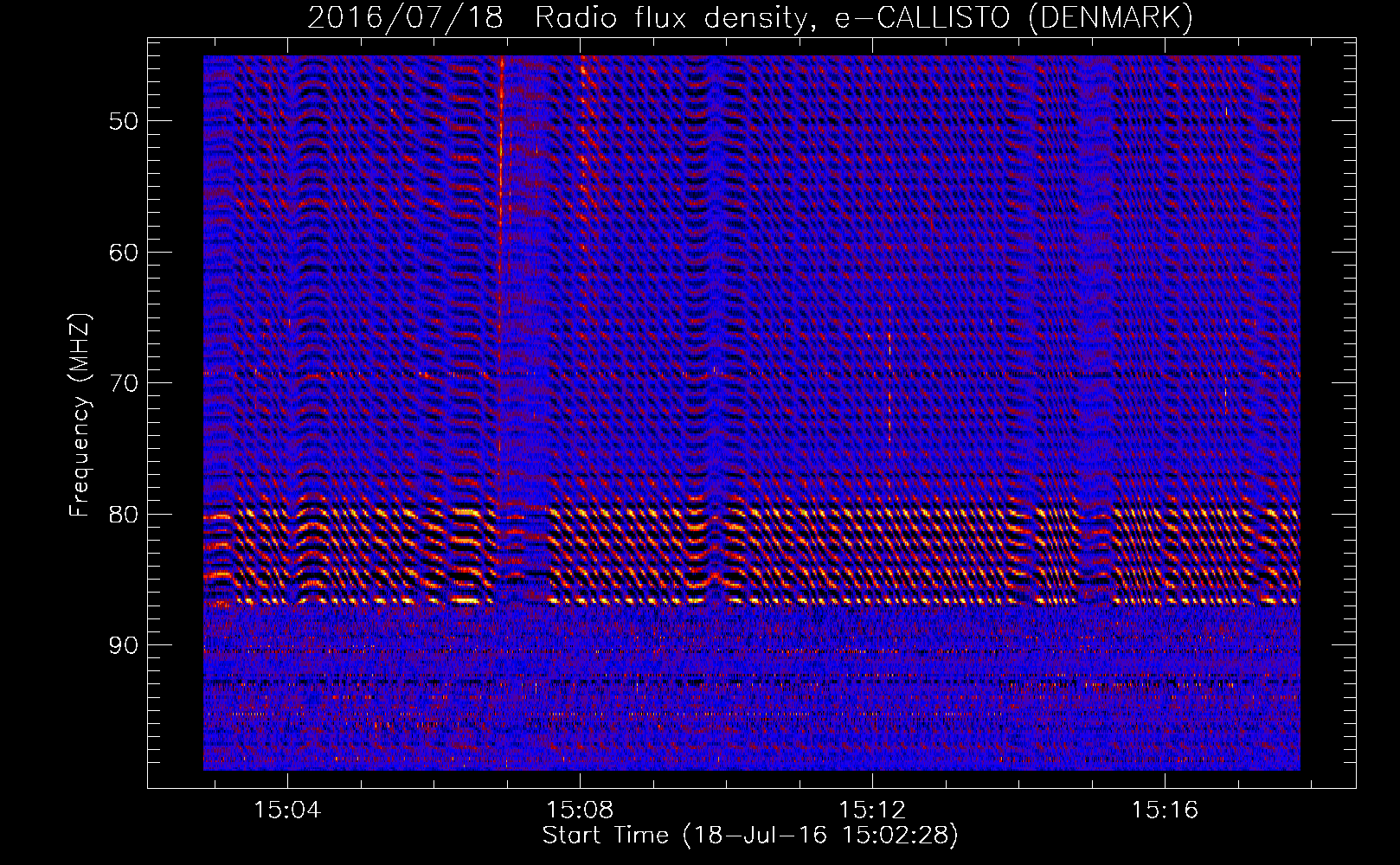Click the 15:16 time tick label
1400x865 pixels.
click(1165, 810)
